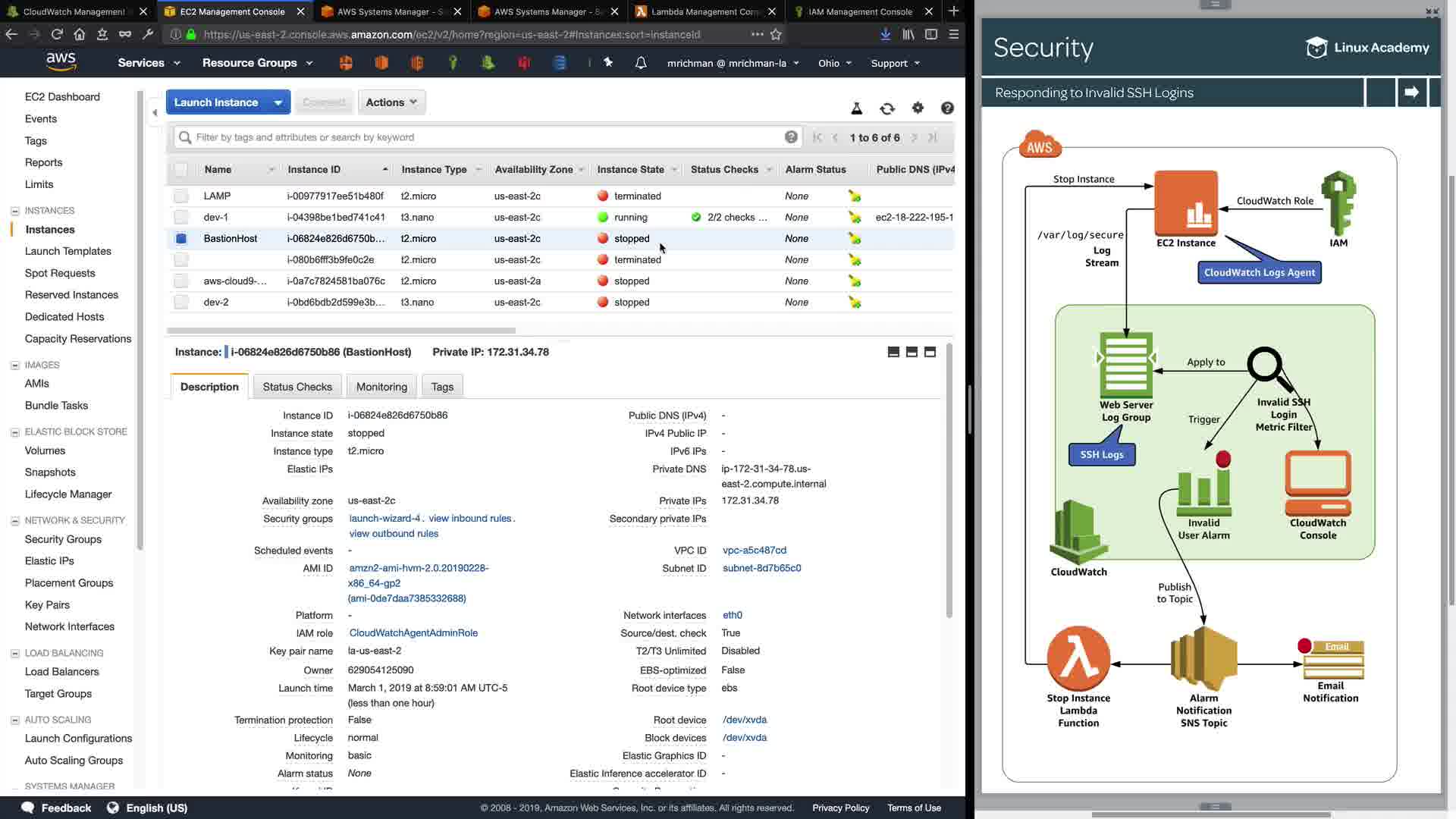The width and height of the screenshot is (1456, 819).
Task: Open the Monitoring tab
Action: pyautogui.click(x=381, y=387)
